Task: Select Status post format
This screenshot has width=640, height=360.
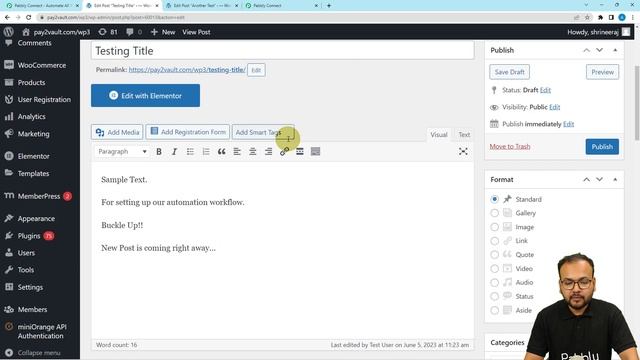Action: pyautogui.click(x=494, y=296)
